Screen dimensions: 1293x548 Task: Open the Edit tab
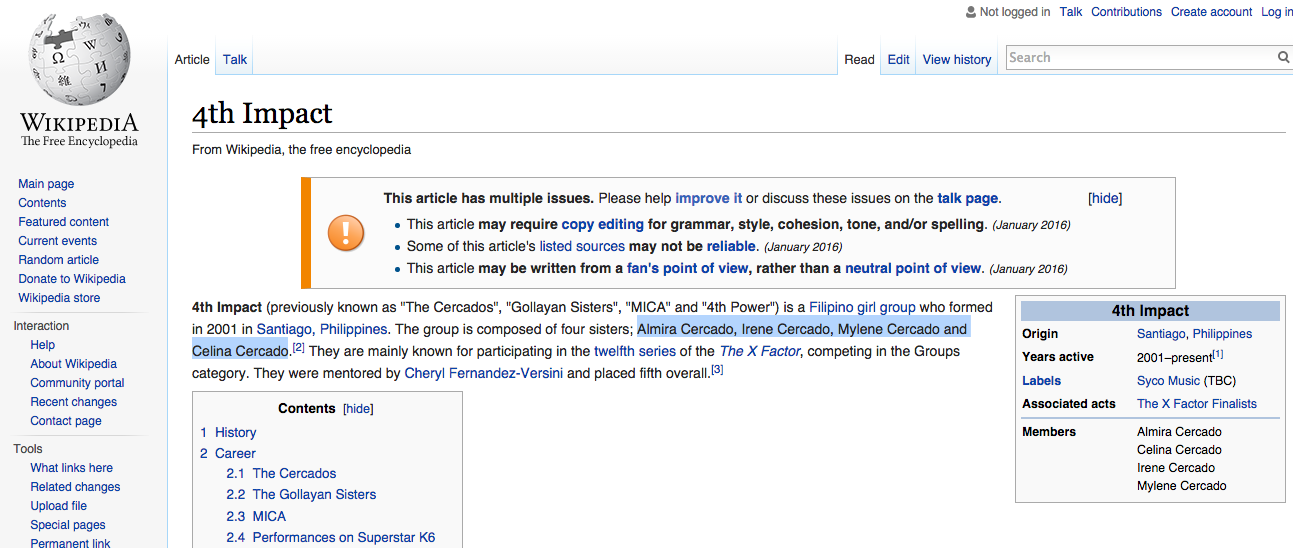(x=899, y=59)
